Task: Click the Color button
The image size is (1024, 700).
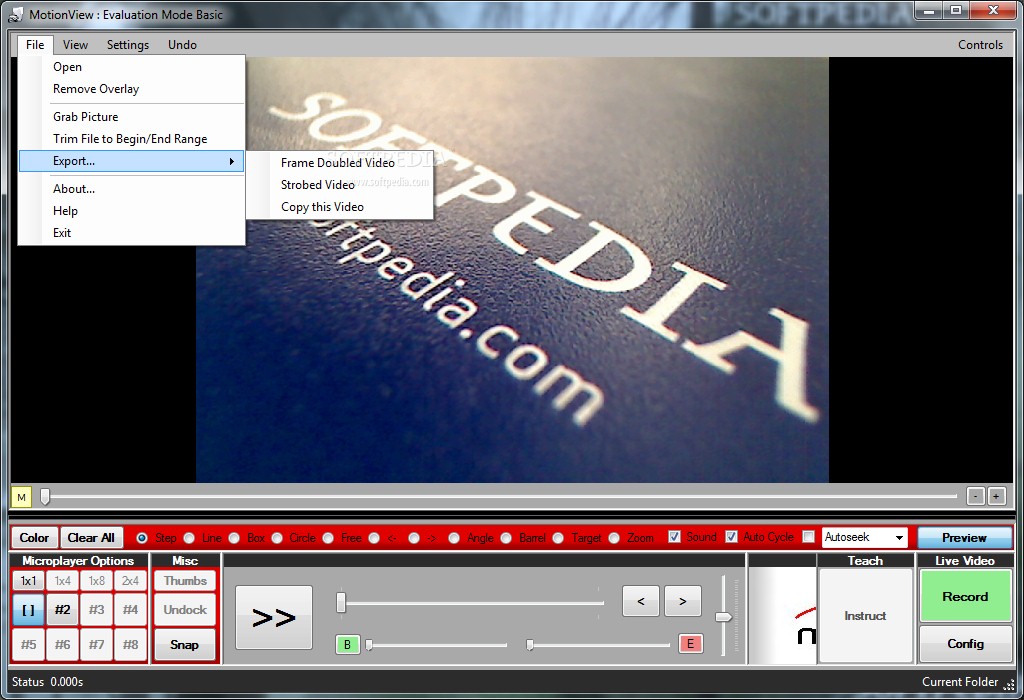Action: point(35,537)
